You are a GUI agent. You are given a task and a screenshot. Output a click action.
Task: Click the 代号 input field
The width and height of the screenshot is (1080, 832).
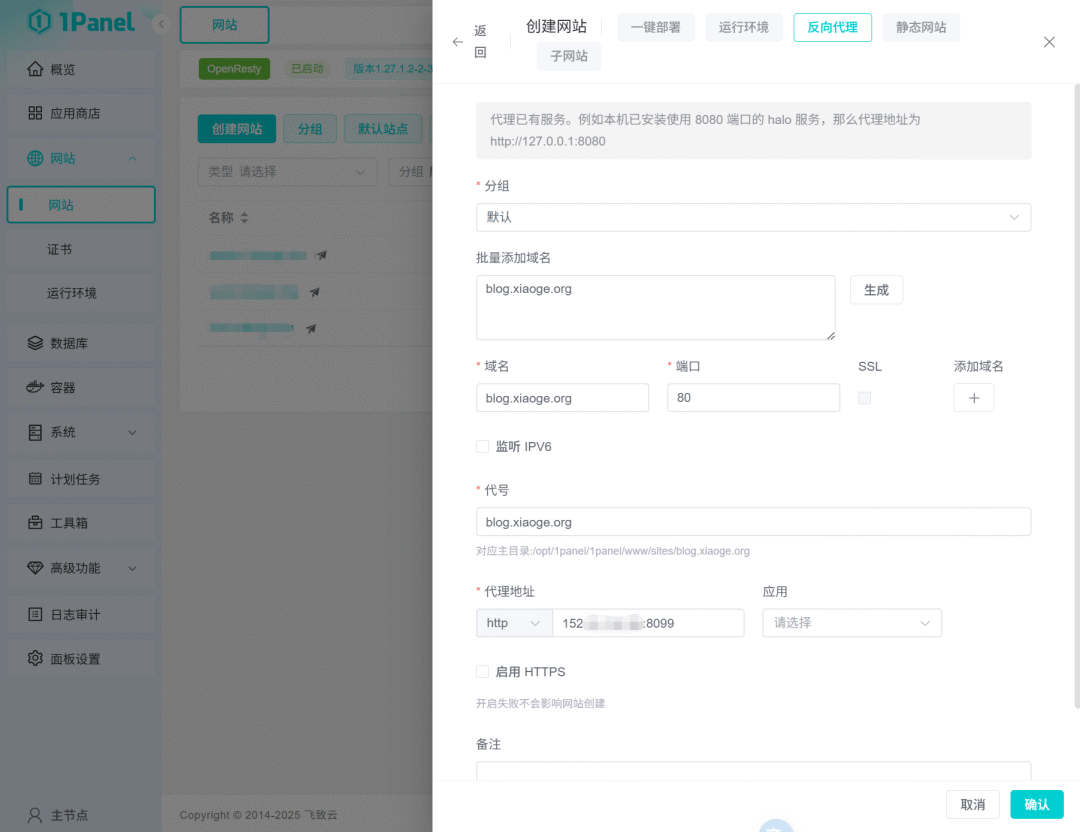click(753, 522)
